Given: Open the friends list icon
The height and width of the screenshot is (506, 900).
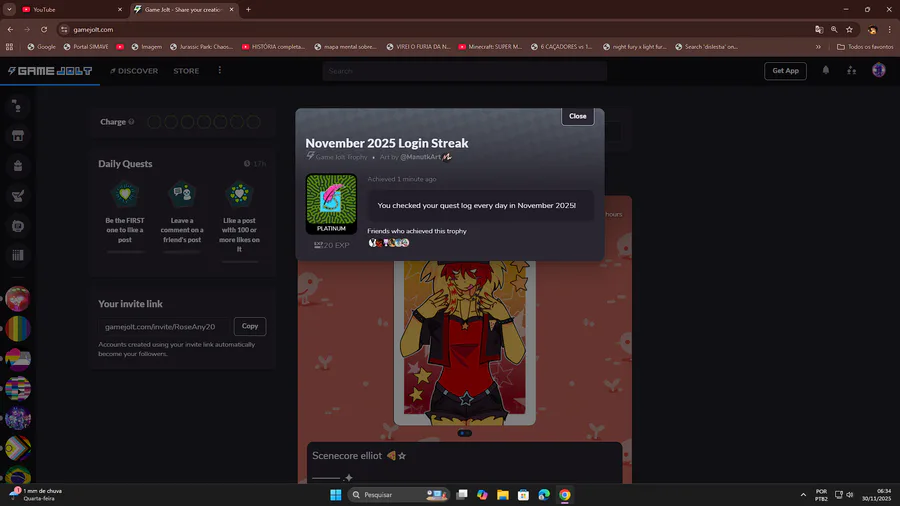Looking at the screenshot, I should [851, 71].
